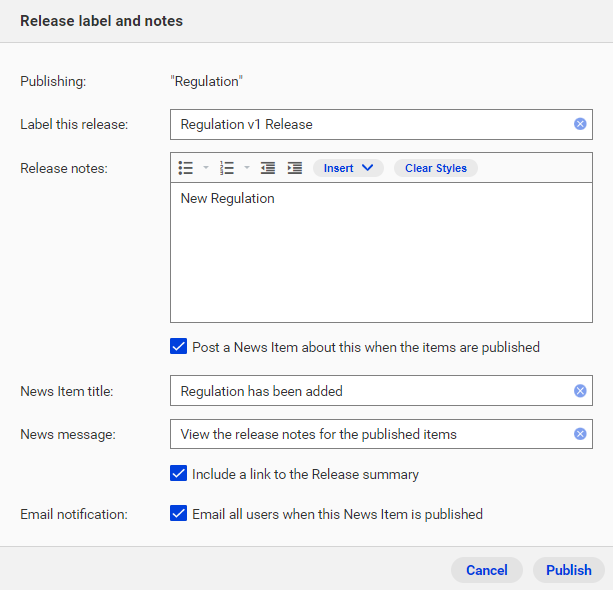This screenshot has height=592, width=615.
Task: Uncheck Post a News Item checkbox
Action: click(x=178, y=347)
